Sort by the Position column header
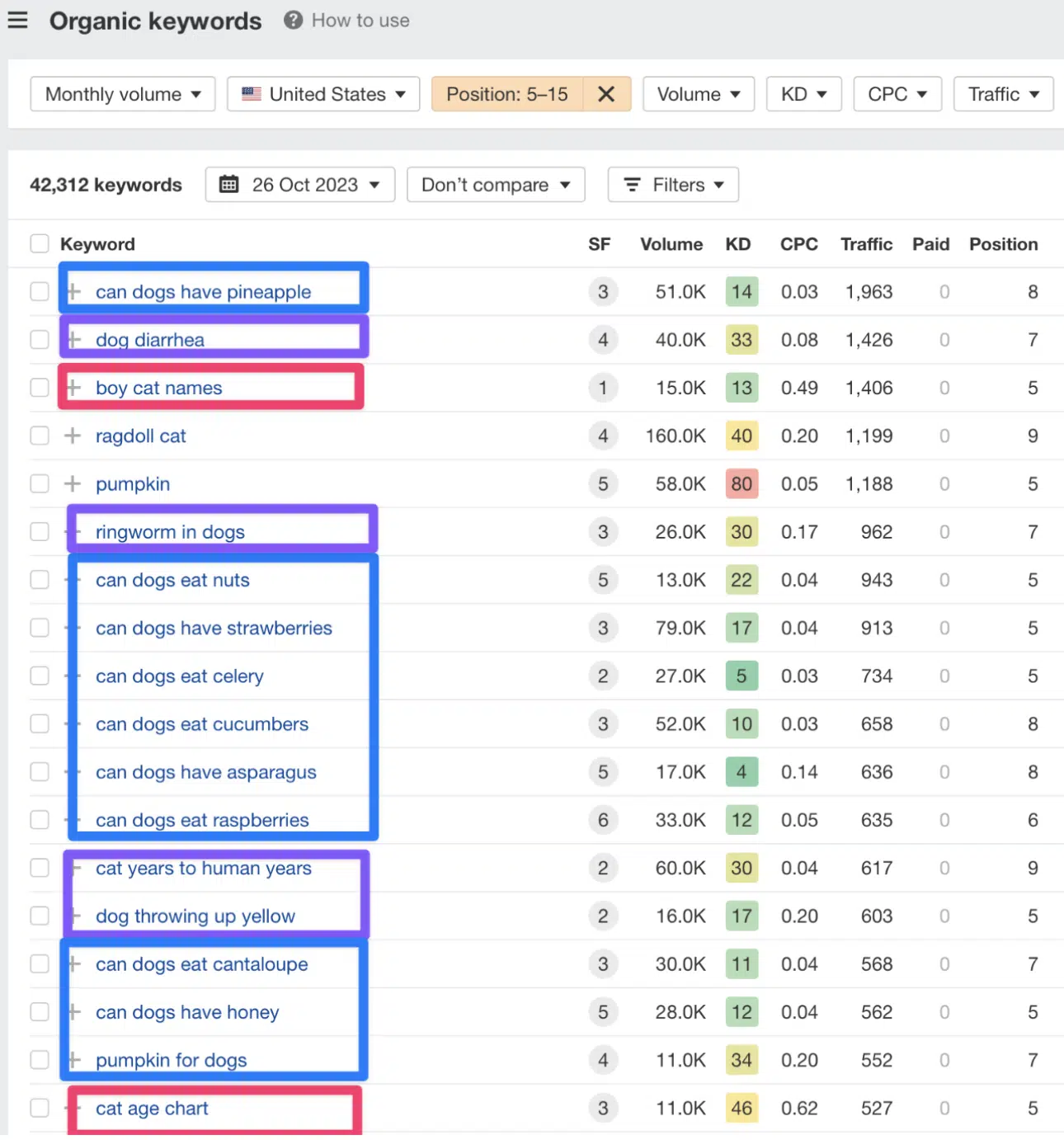 coord(1003,244)
